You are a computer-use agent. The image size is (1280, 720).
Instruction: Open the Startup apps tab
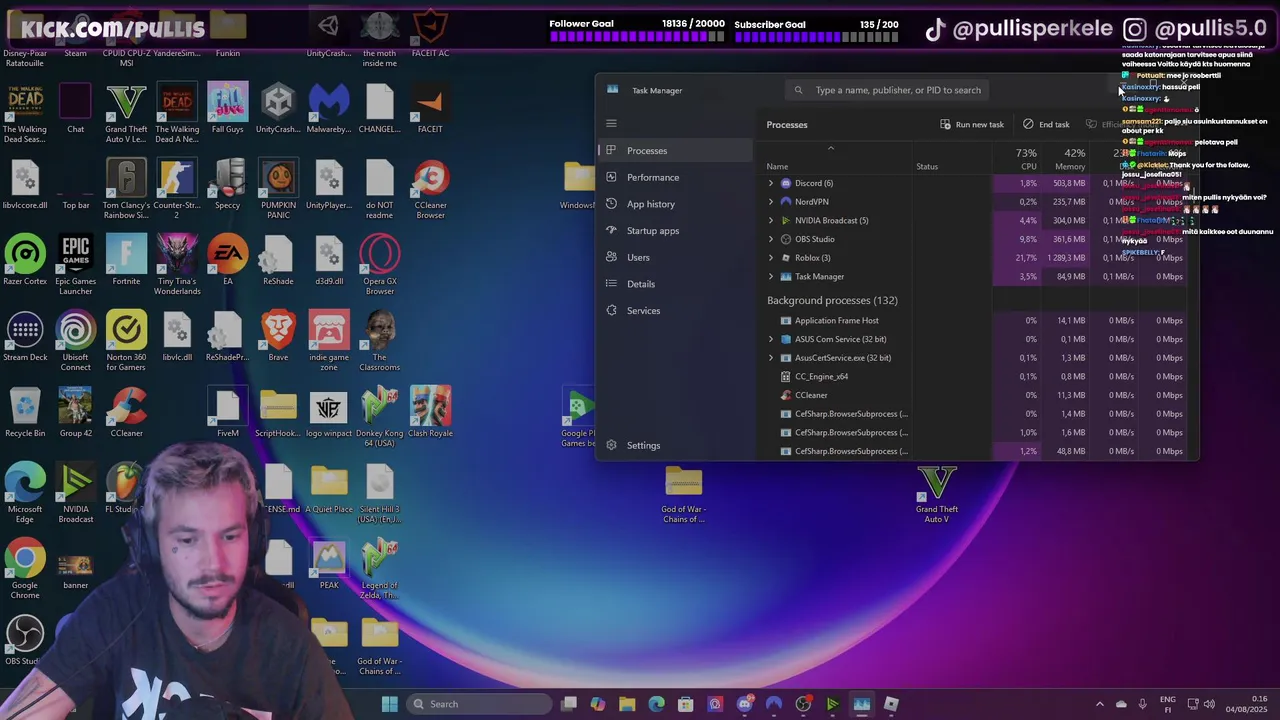(x=675, y=231)
